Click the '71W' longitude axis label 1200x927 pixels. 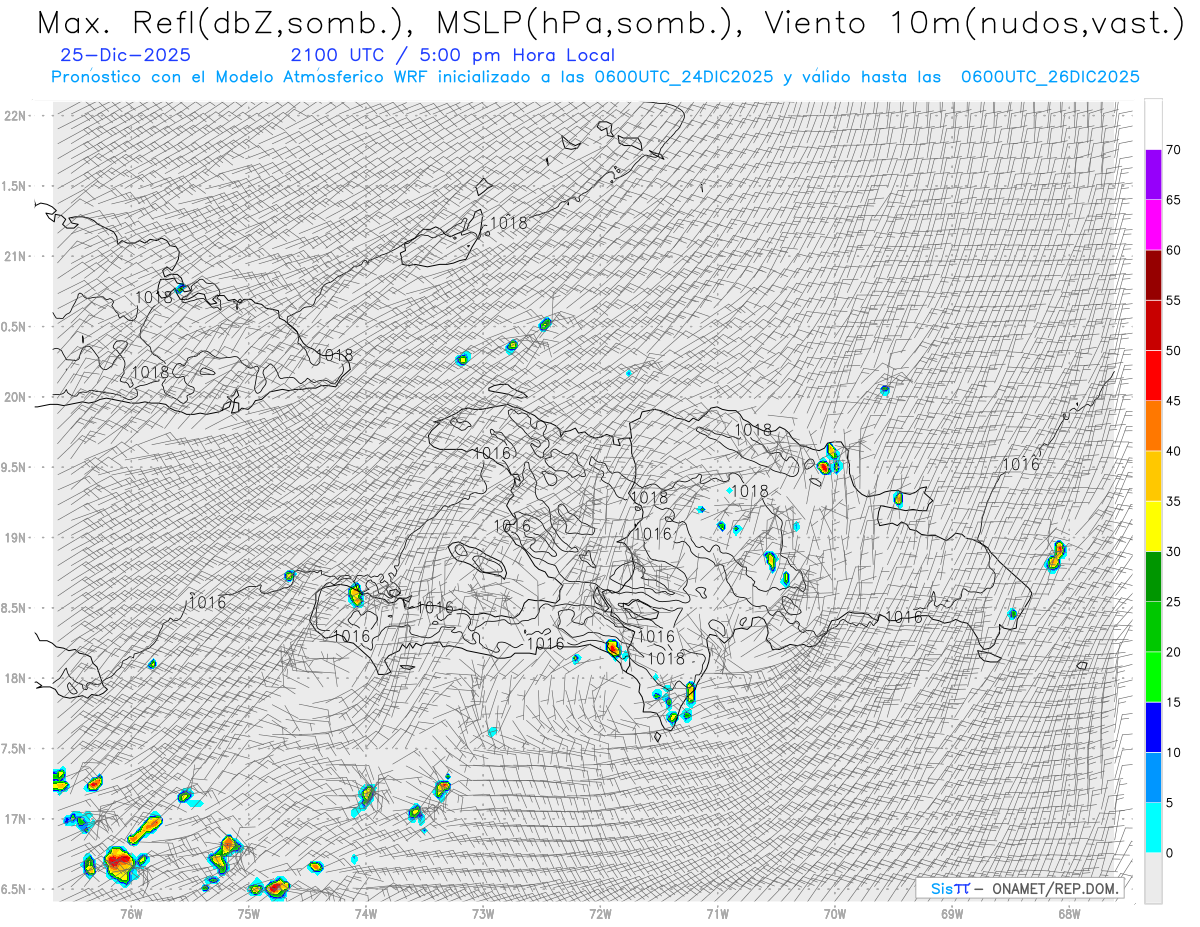pos(717,913)
